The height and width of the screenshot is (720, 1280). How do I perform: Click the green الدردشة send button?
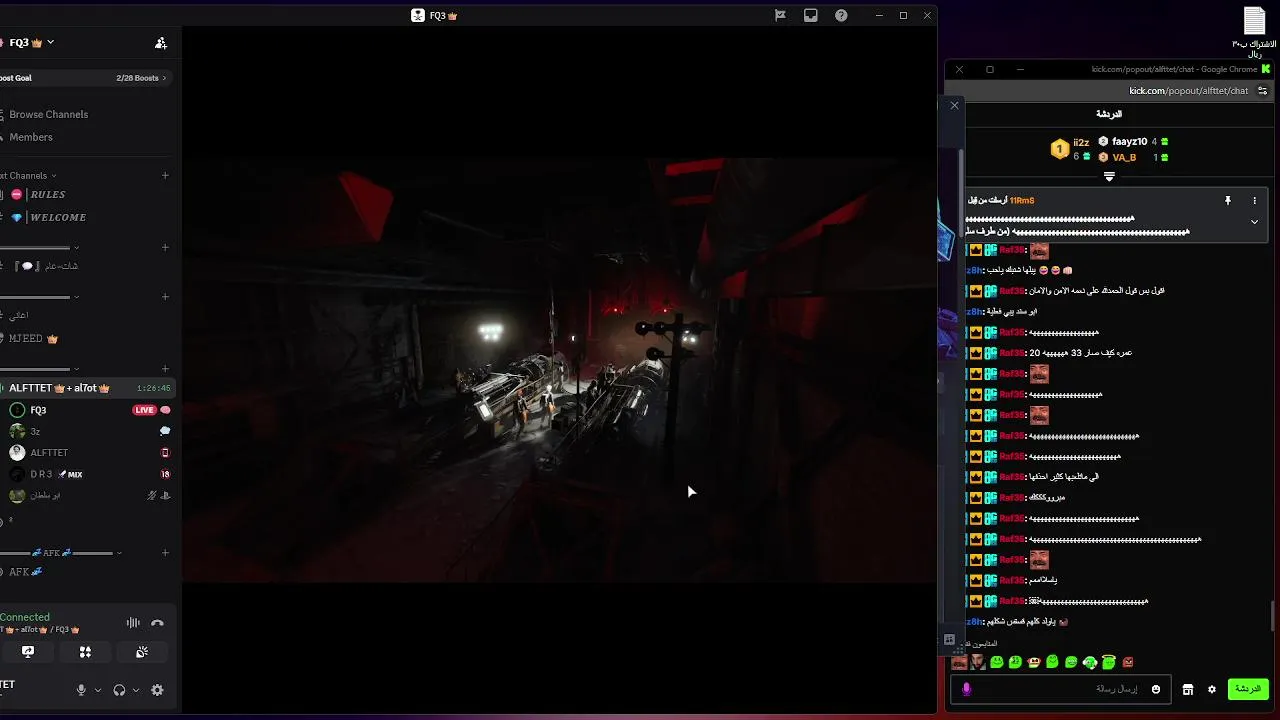click(1248, 689)
